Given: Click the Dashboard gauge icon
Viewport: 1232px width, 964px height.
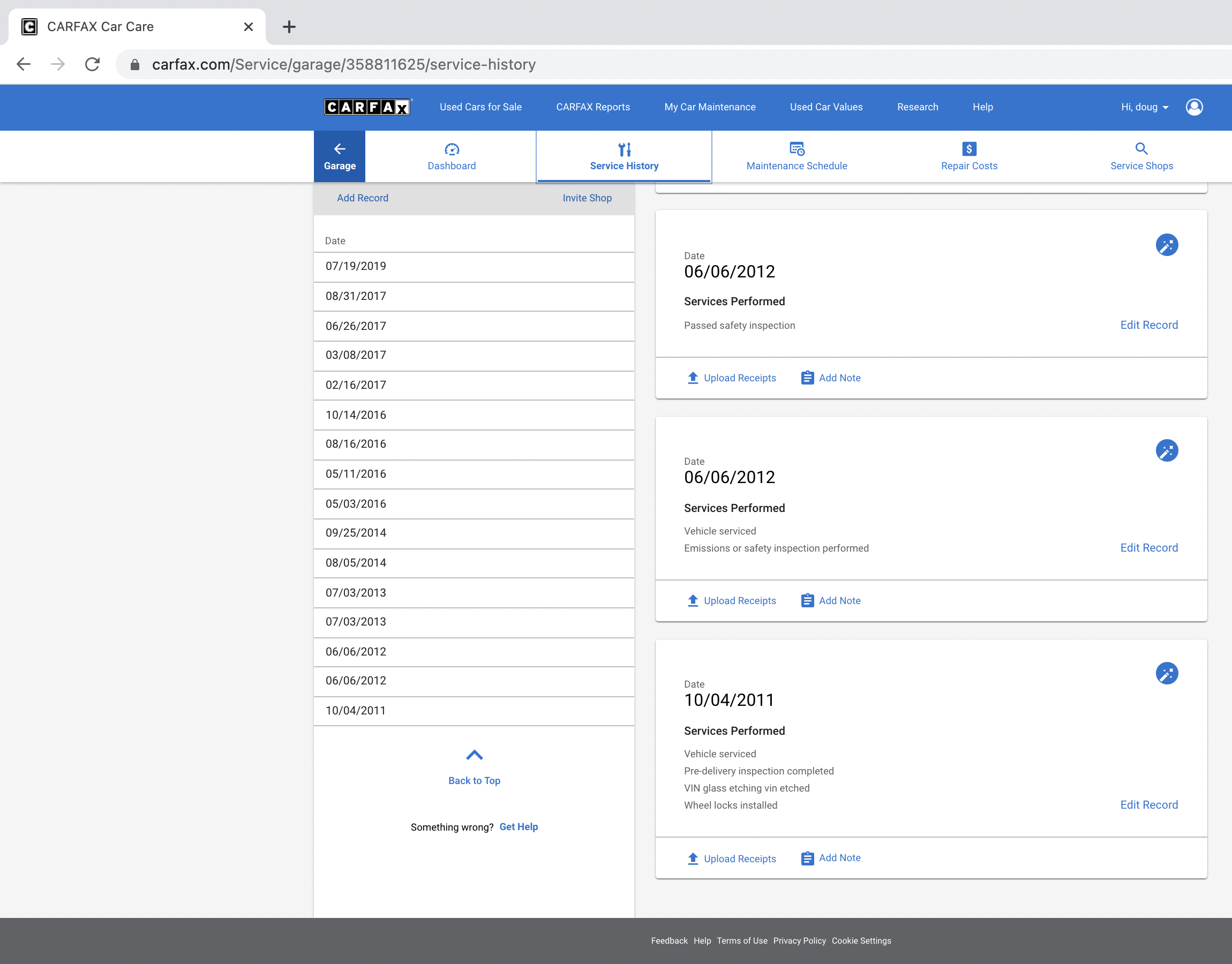Looking at the screenshot, I should [x=452, y=149].
